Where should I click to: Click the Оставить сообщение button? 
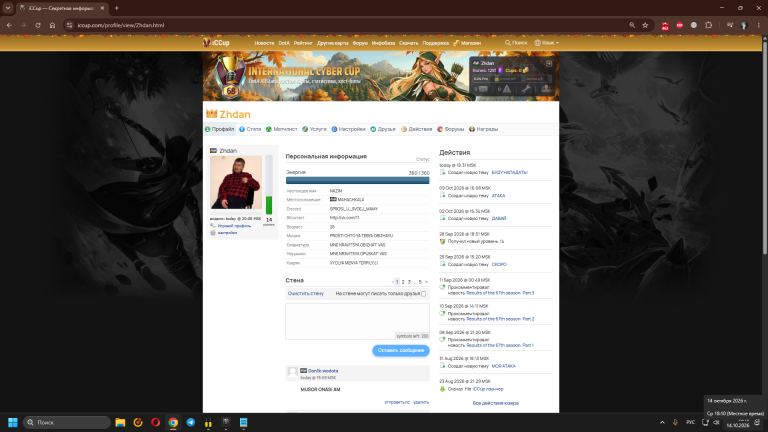pyautogui.click(x=401, y=350)
